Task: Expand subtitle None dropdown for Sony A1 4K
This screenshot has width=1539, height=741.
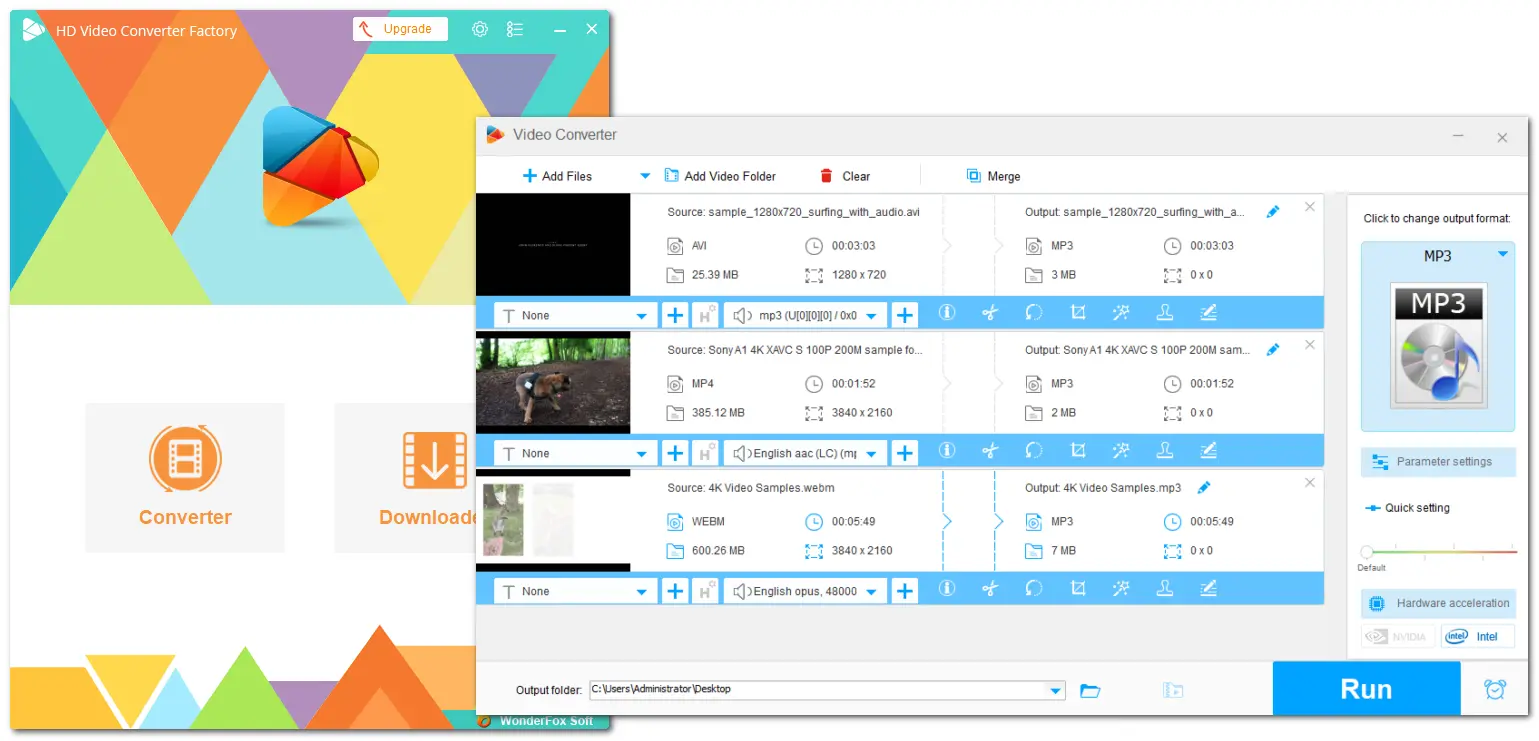Action: click(642, 454)
